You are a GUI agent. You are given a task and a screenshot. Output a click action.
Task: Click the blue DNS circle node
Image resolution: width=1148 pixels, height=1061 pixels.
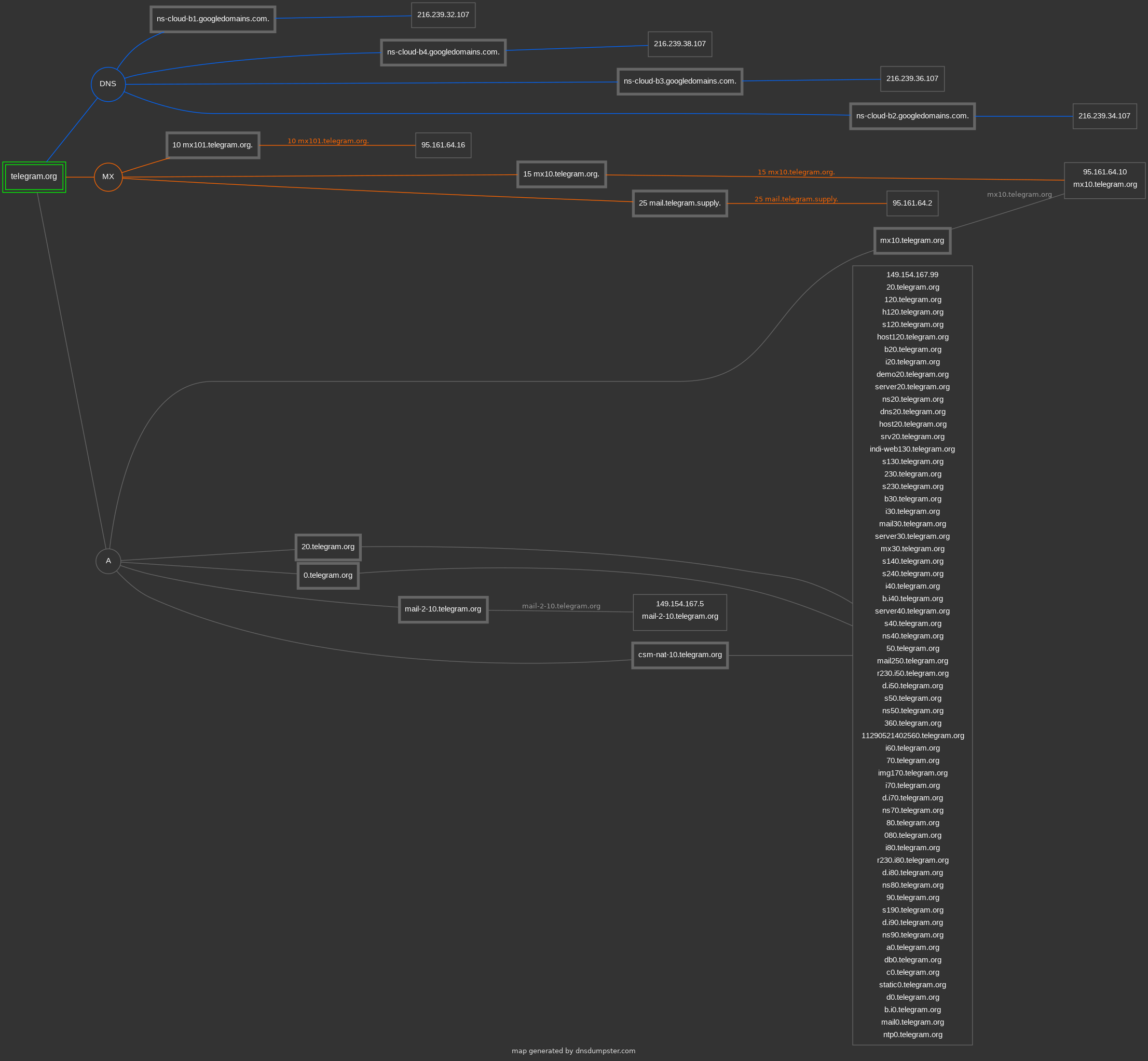[108, 84]
